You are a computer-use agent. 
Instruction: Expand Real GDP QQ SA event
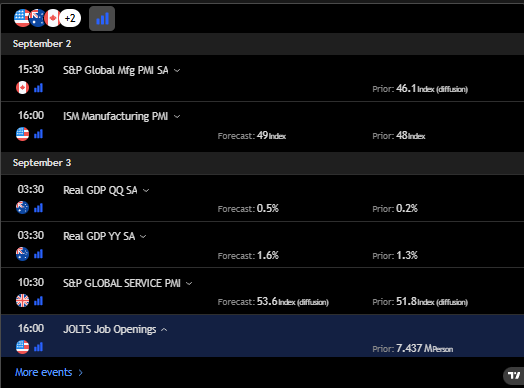pyautogui.click(x=146, y=190)
